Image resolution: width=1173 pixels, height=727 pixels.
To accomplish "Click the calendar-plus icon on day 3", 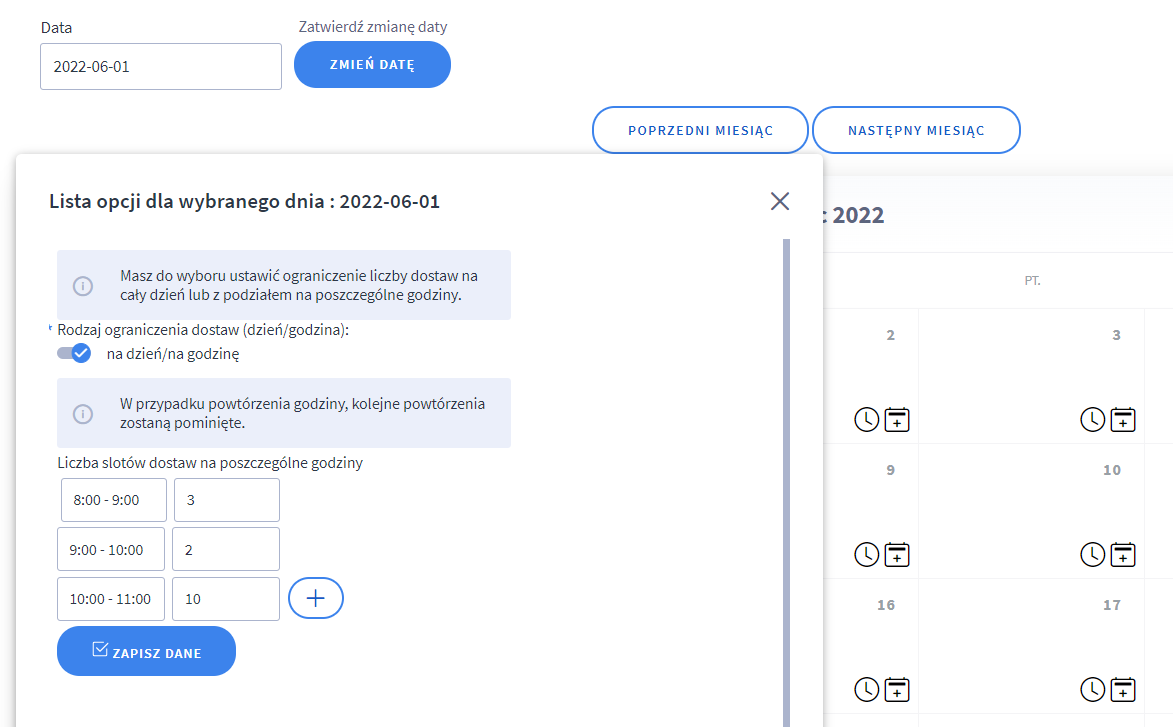I will 1123,419.
